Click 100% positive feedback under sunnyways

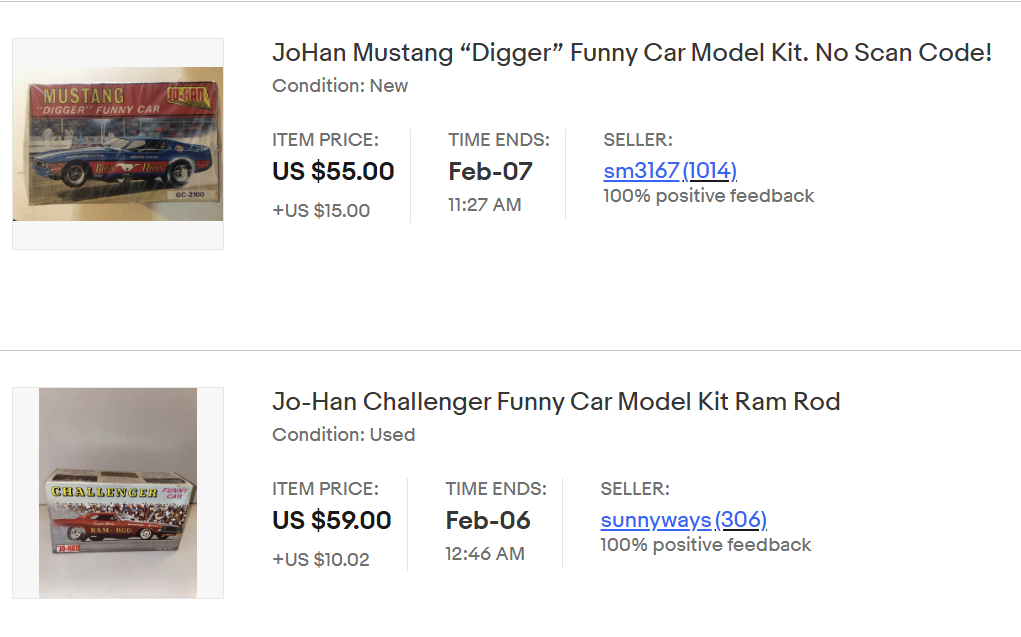706,545
